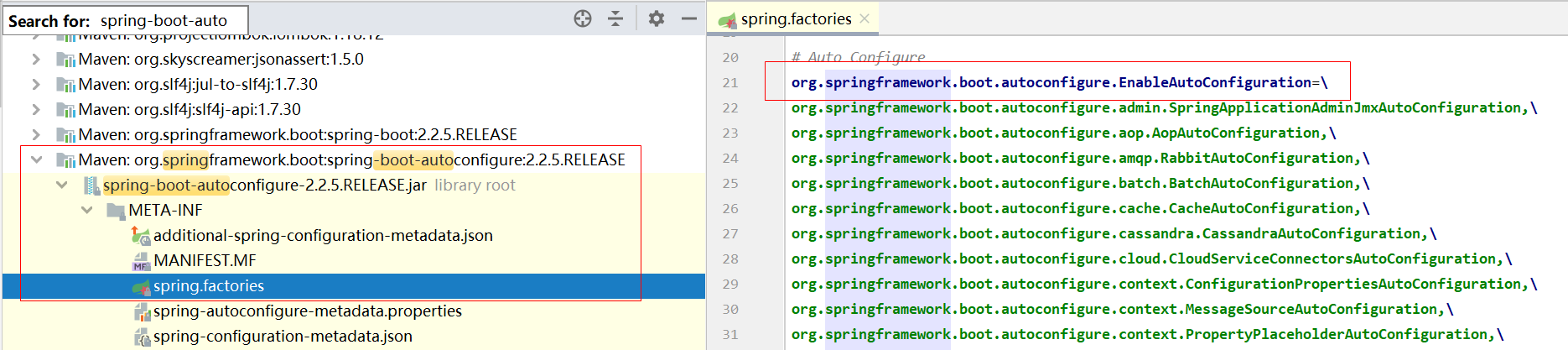Select Maven org.slf4j:slf4j-api:1.7.30 library row

pyautogui.click(x=354, y=109)
